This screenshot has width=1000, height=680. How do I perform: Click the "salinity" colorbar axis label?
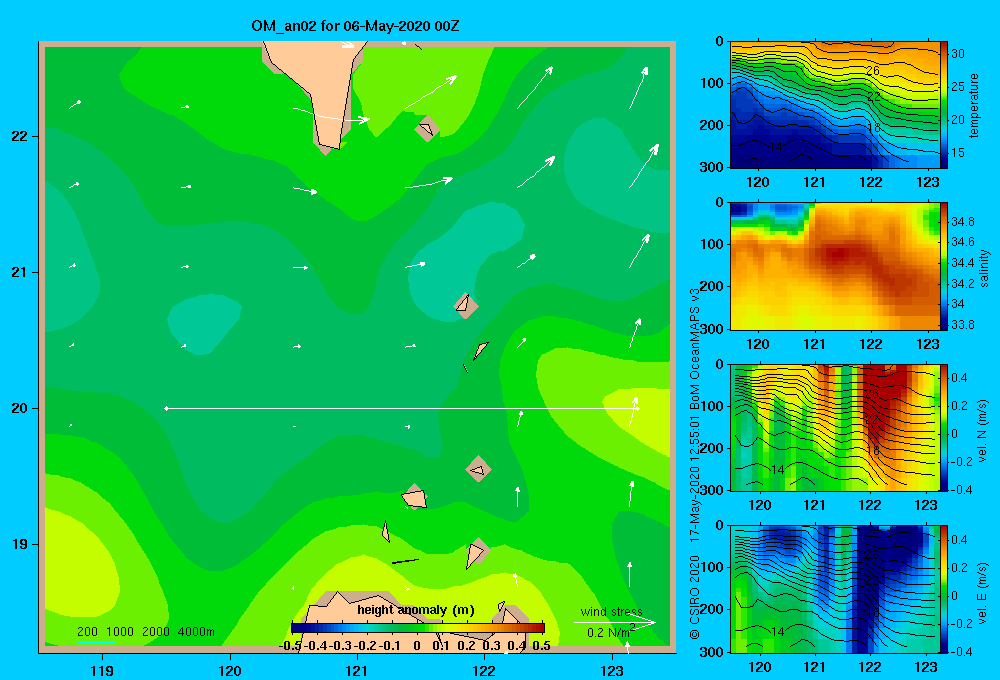tap(984, 268)
